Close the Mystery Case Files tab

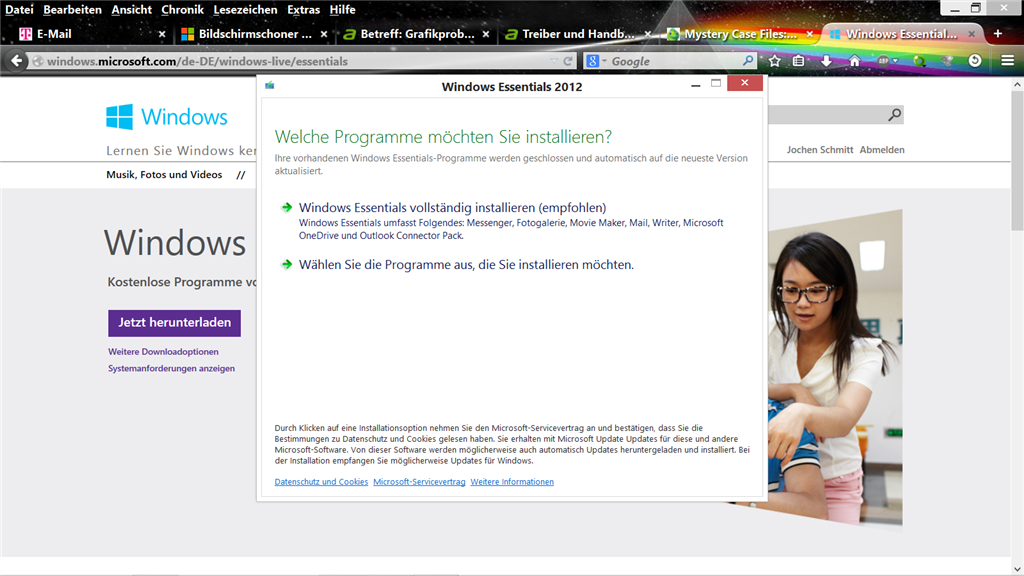click(810, 34)
